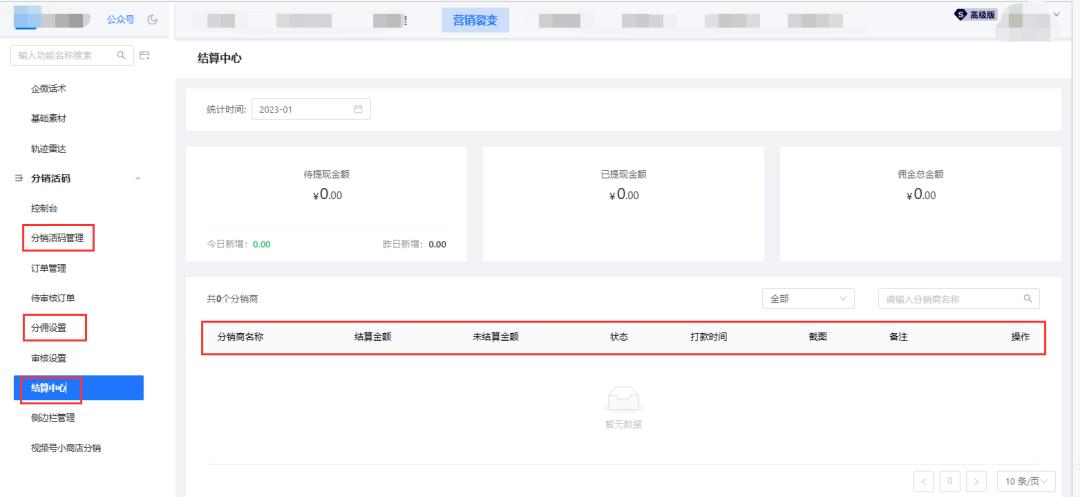Select 订单管理 menu item
The width and height of the screenshot is (1080, 497).
[49, 268]
